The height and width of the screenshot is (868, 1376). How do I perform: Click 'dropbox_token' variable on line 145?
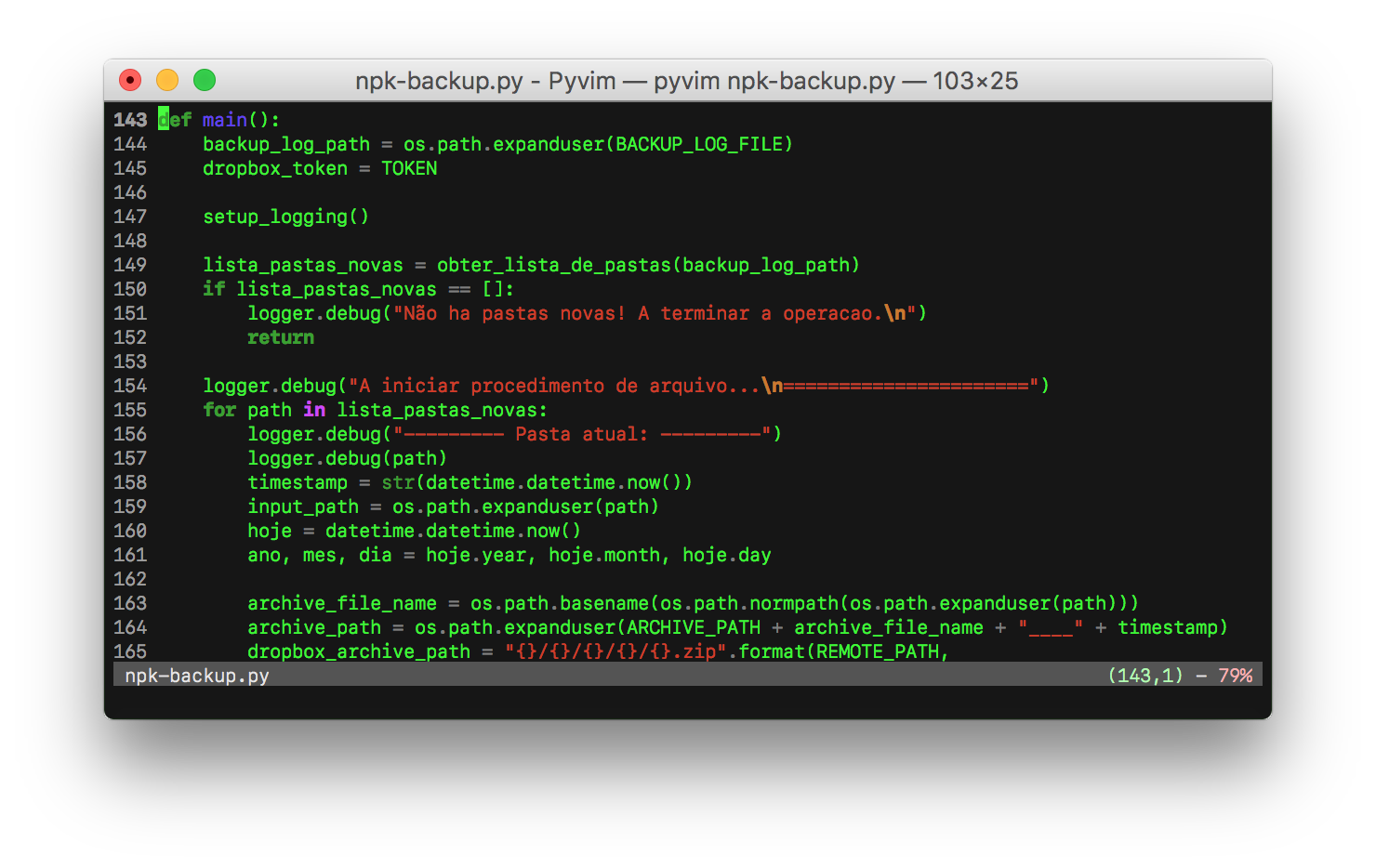click(x=275, y=168)
